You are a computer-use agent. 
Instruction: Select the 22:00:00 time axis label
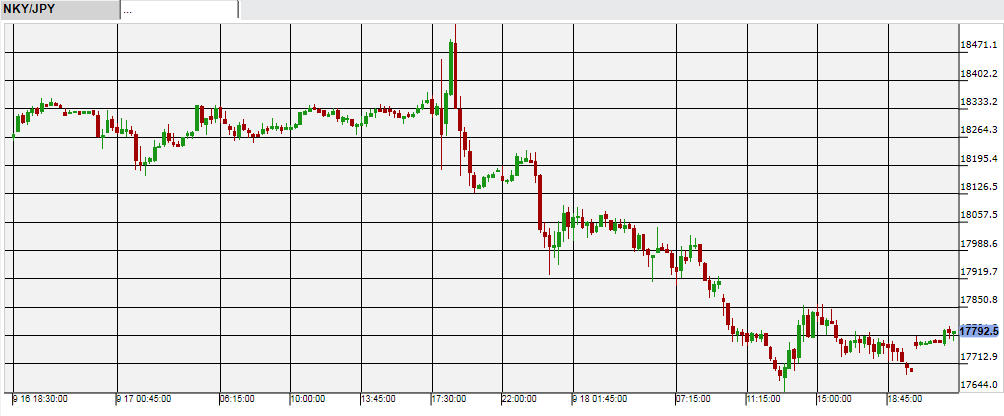click(x=520, y=398)
